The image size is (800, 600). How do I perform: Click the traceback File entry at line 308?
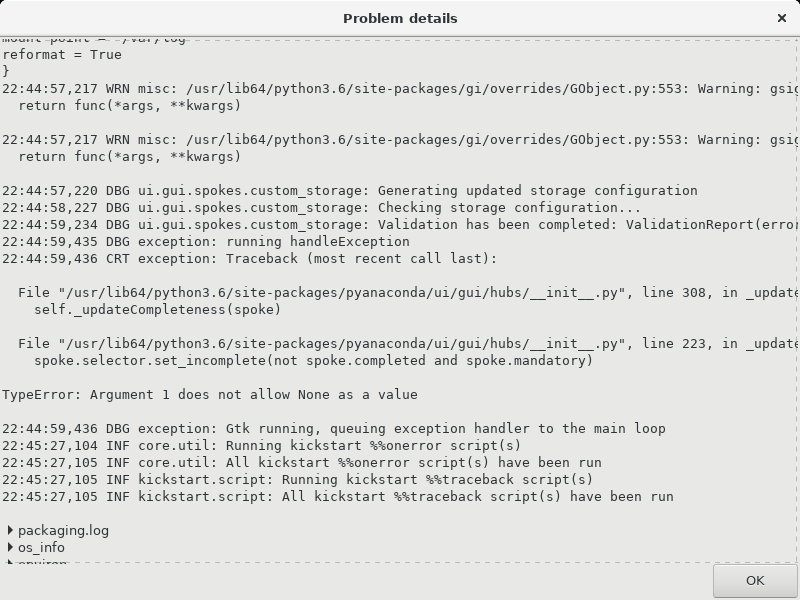pyautogui.click(x=407, y=293)
